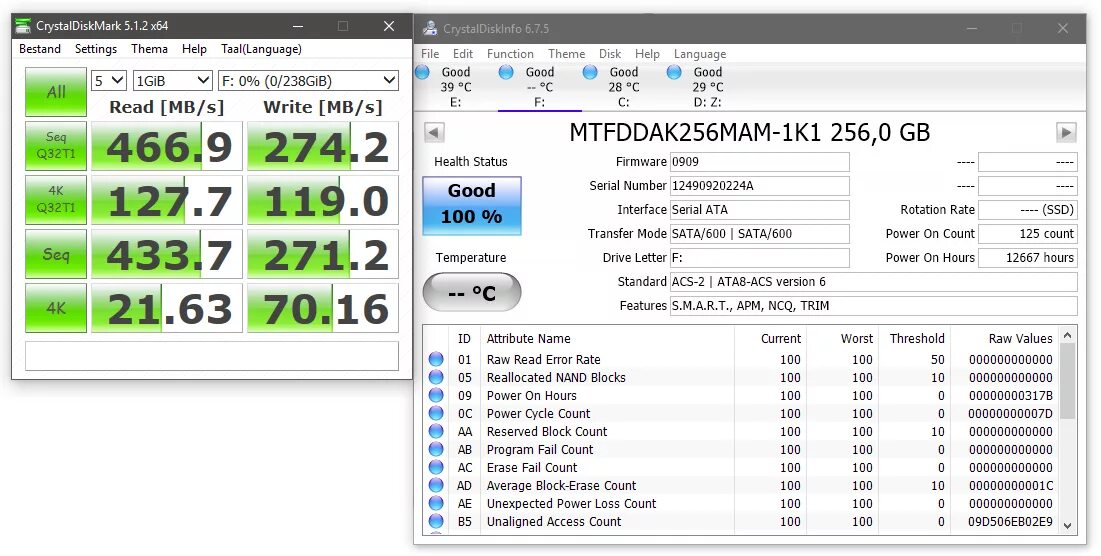The height and width of the screenshot is (556, 1101).
Task: Click the Threshold column header
Action: point(912,338)
